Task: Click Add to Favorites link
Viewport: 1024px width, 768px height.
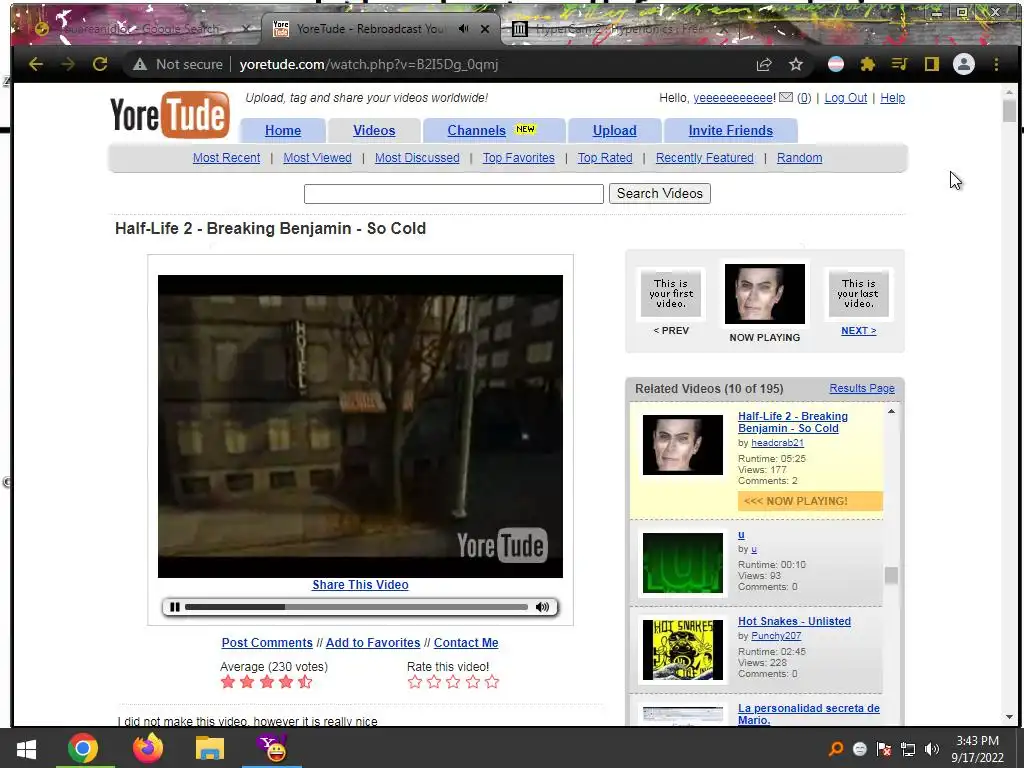Action: [x=373, y=643]
